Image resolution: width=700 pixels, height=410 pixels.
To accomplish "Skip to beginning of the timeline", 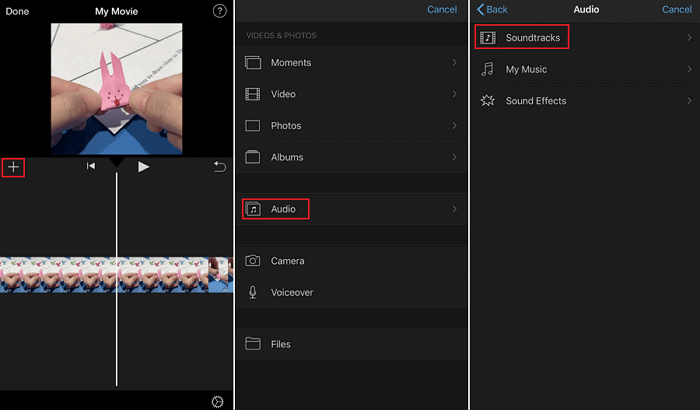I will (x=91, y=167).
